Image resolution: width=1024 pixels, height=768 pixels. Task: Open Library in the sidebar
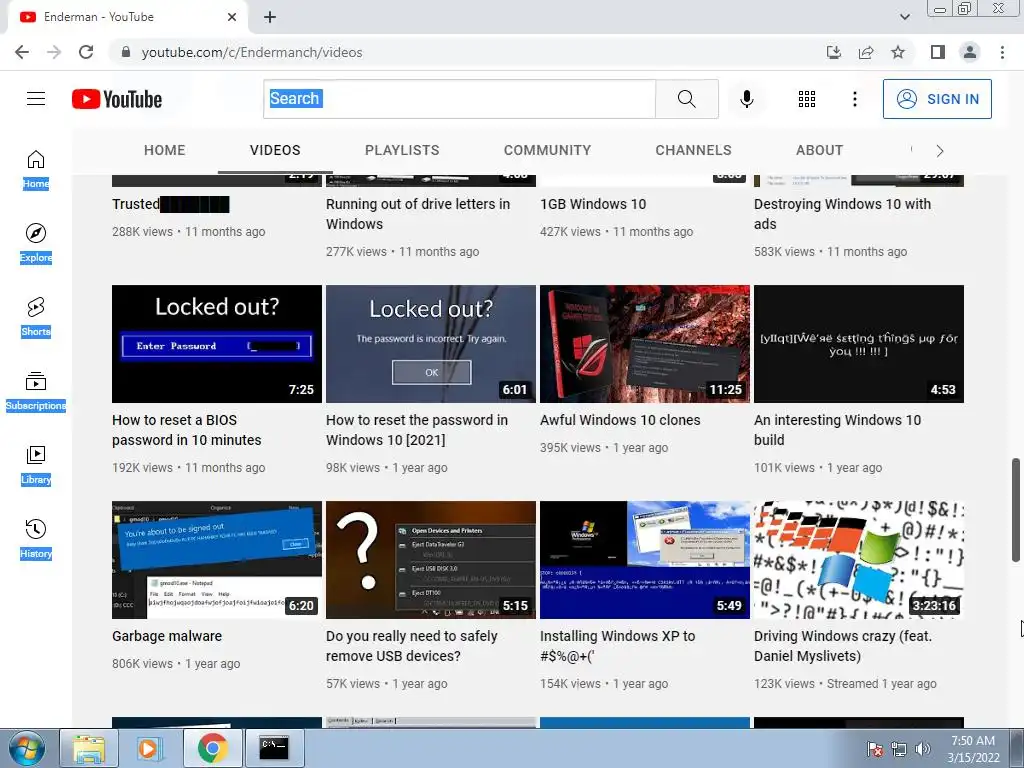coord(36,465)
